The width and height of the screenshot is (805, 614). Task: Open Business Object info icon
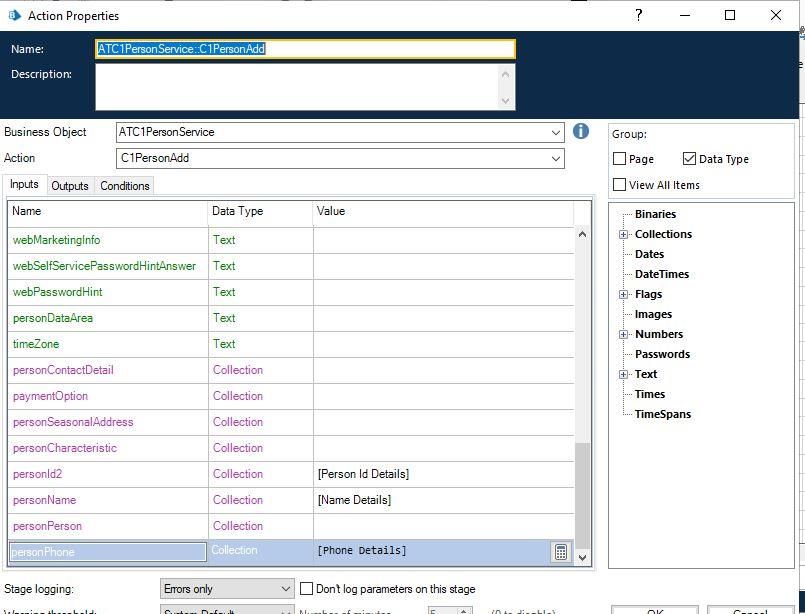point(581,131)
